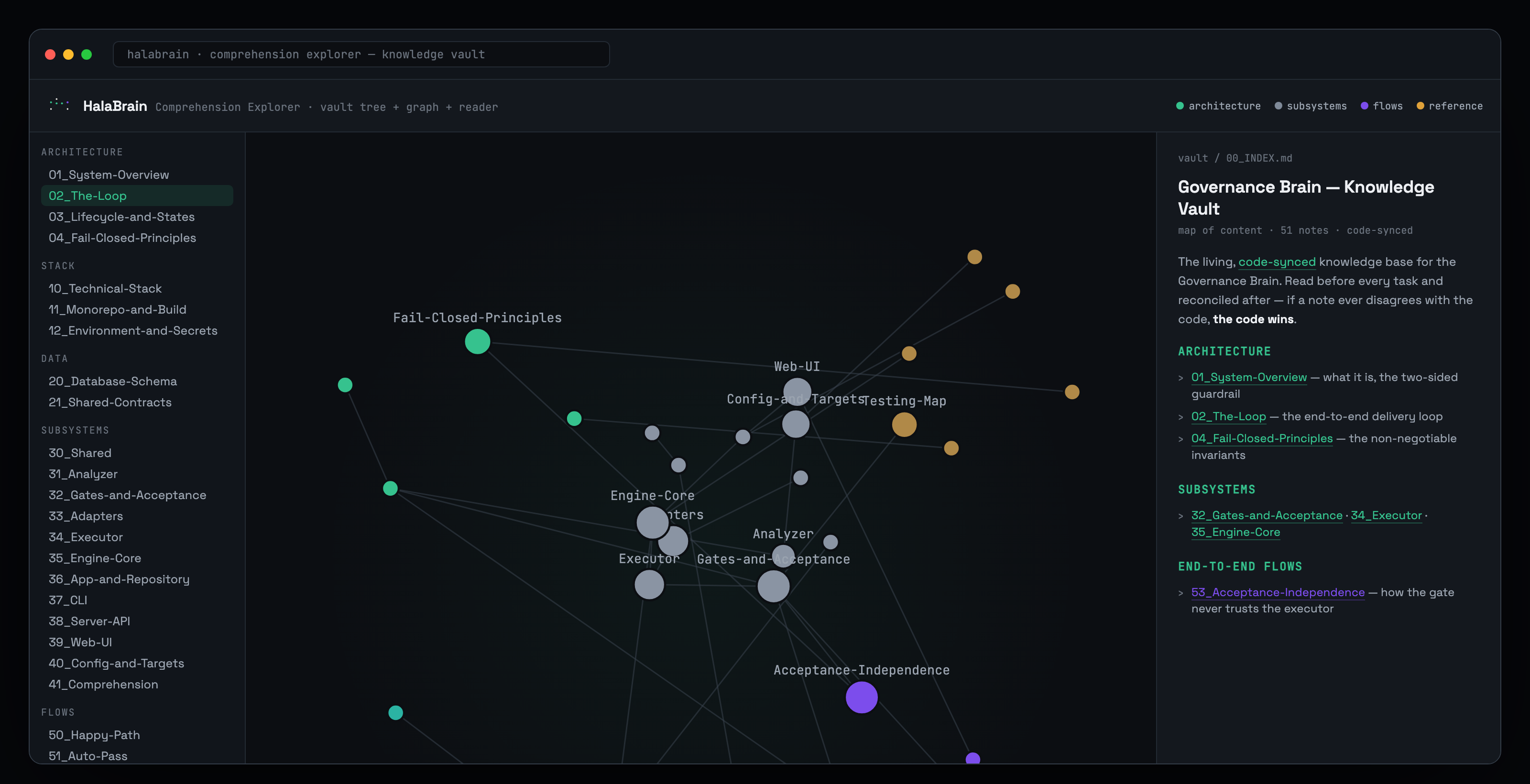Follow the code-synced link in reader

[1277, 262]
